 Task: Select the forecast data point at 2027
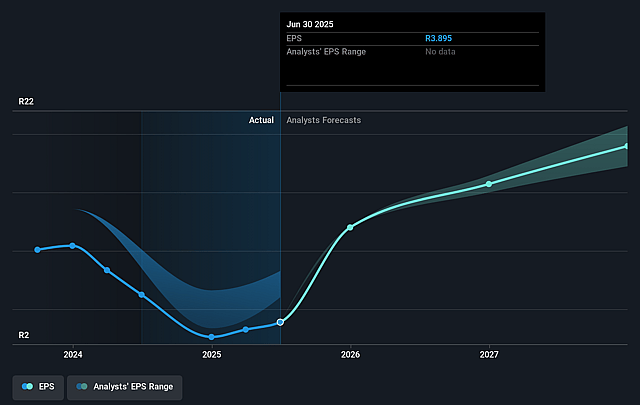(489, 184)
